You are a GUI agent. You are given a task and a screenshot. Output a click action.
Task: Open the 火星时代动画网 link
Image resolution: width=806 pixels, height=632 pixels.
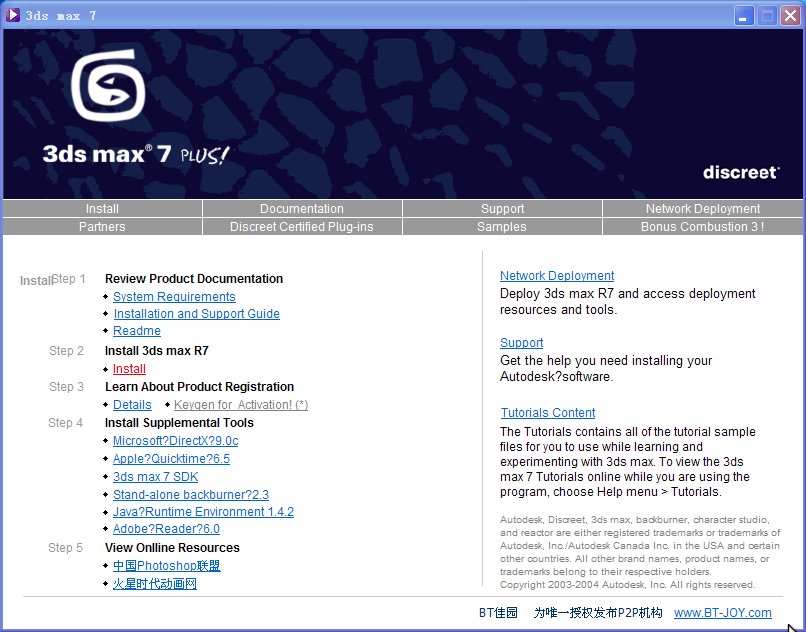click(155, 584)
